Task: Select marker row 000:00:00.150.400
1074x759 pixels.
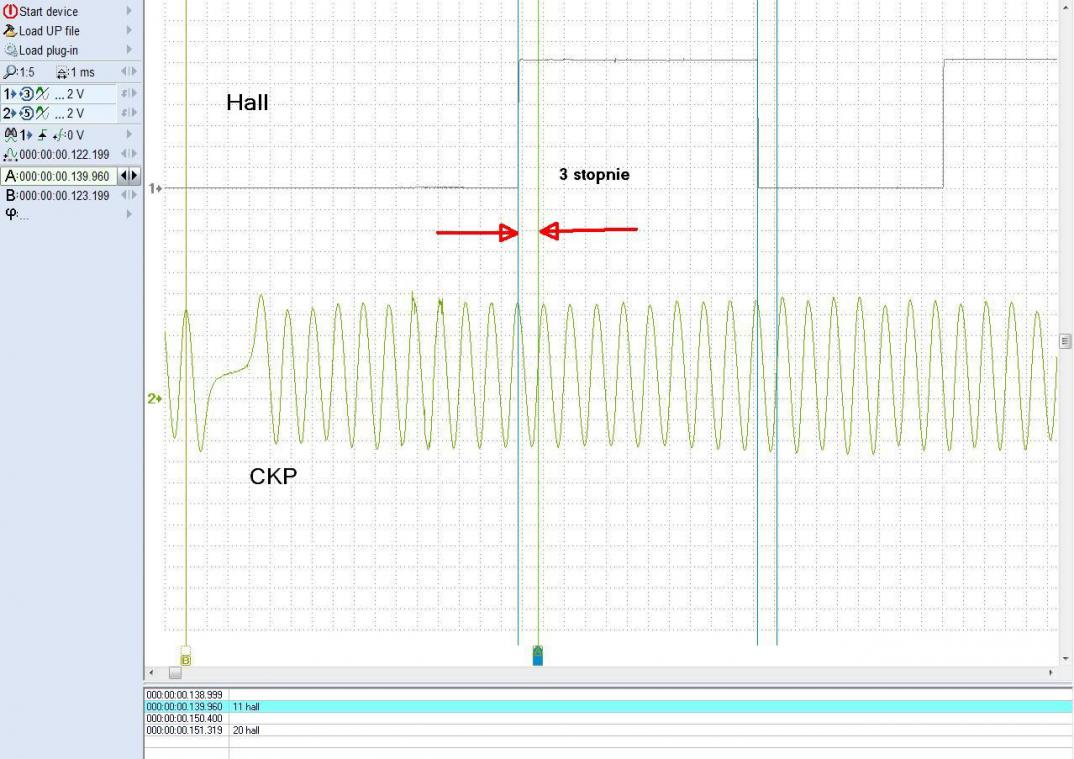Action: tap(608, 719)
